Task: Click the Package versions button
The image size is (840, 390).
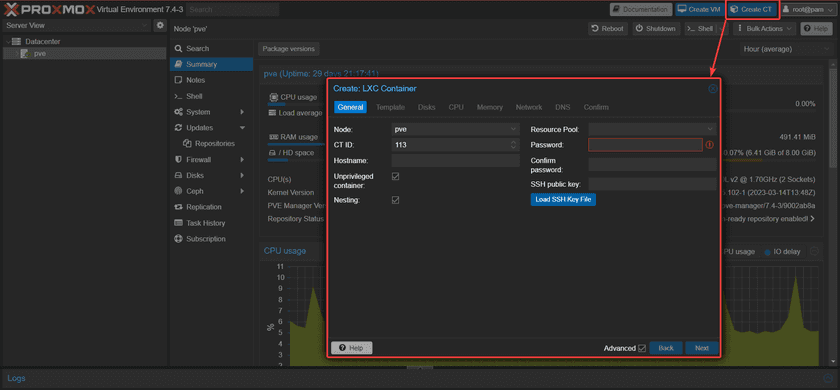Action: 288,49
